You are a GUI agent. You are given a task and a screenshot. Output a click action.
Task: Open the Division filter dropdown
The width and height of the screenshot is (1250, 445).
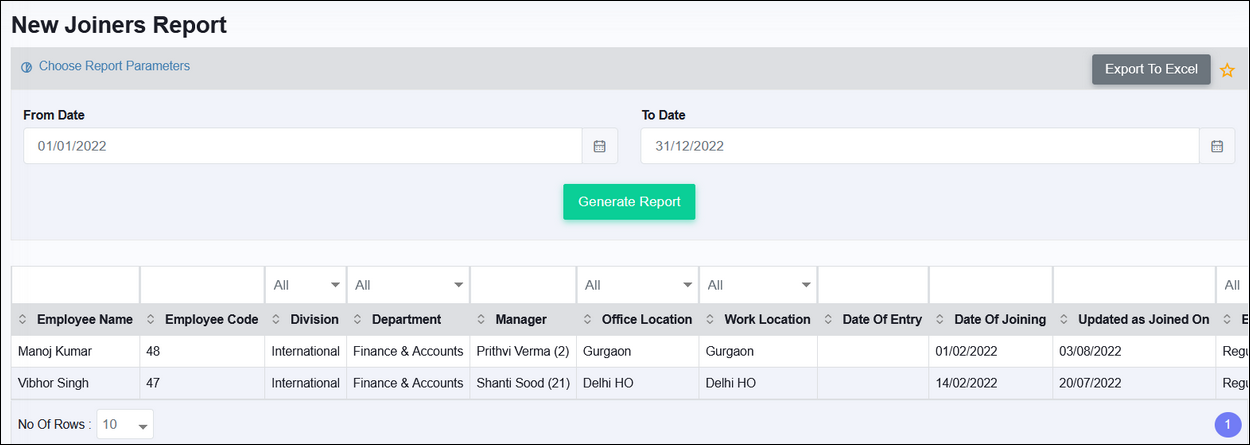coord(305,285)
